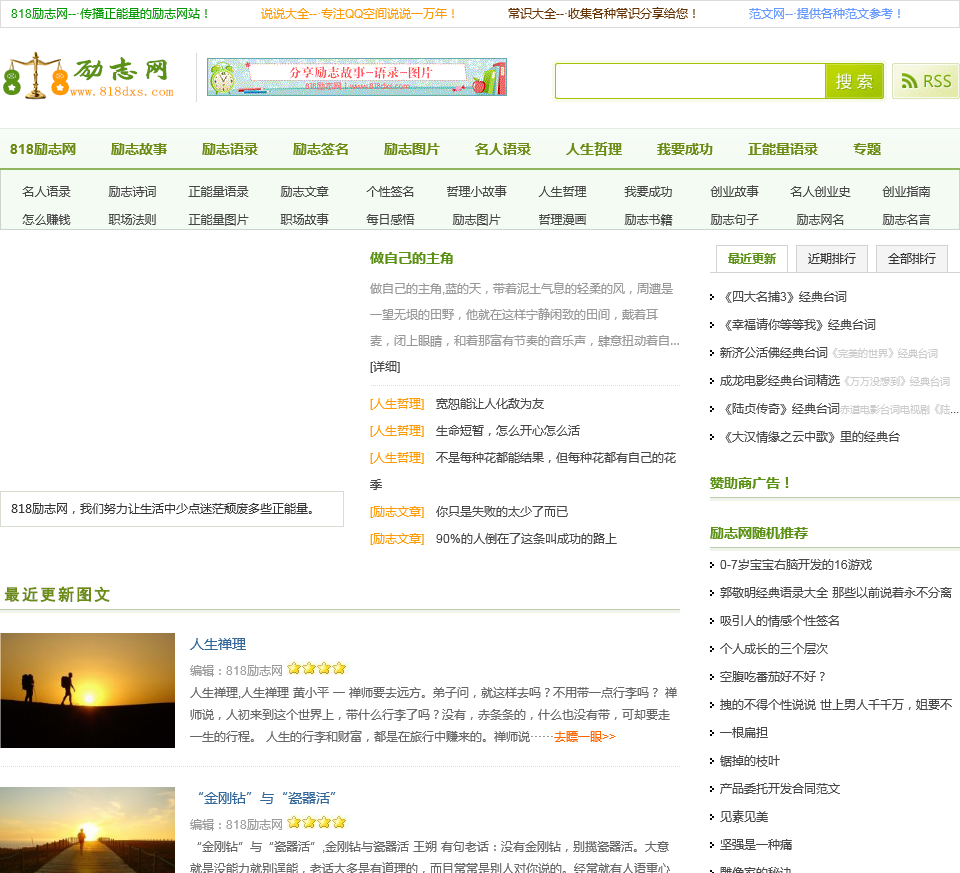Image resolution: width=960 pixels, height=873 pixels.
Task: Open 《幸福请你等等我》经典台词 link
Action: [798, 325]
